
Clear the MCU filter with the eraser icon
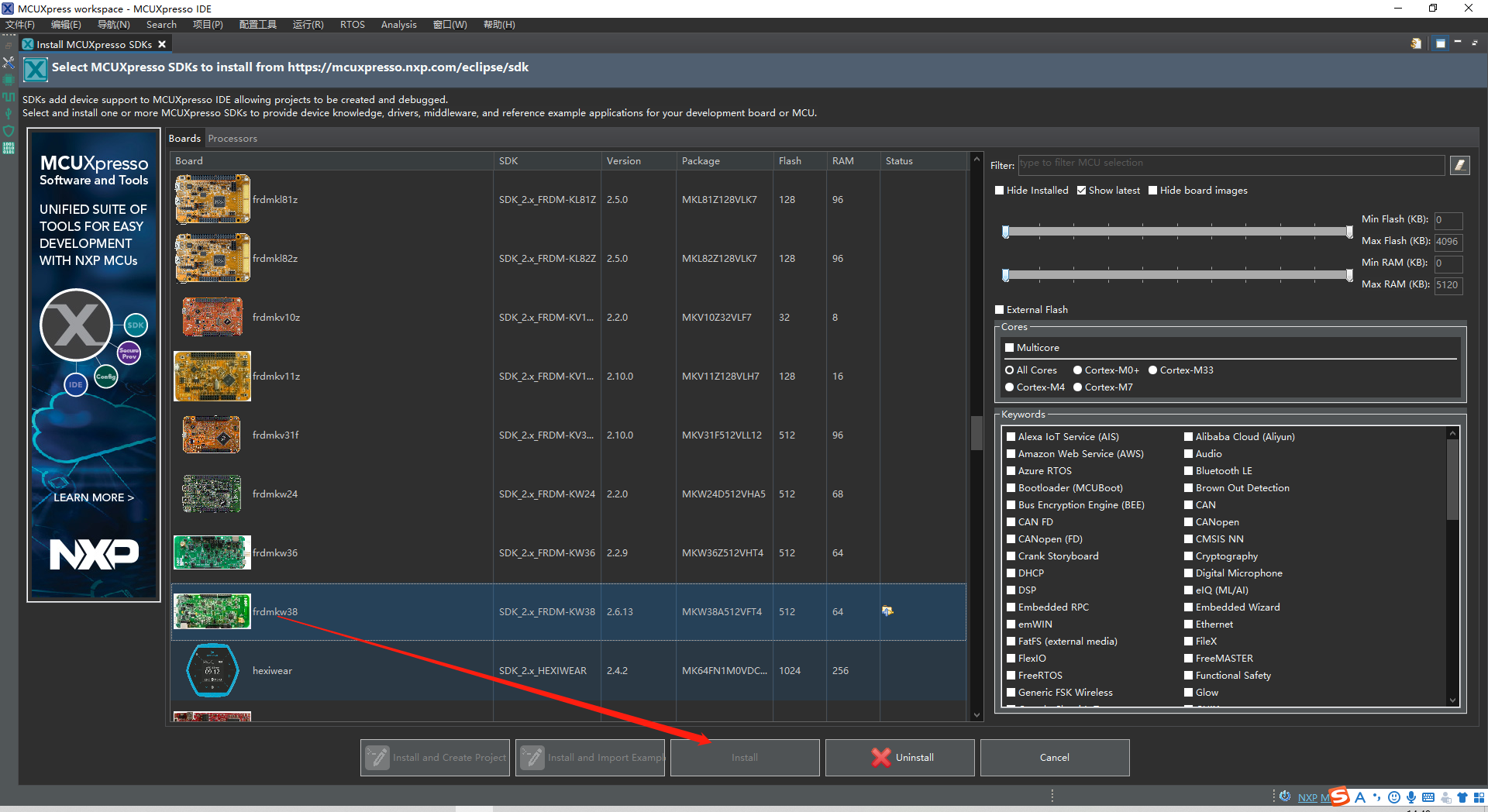(x=1460, y=165)
